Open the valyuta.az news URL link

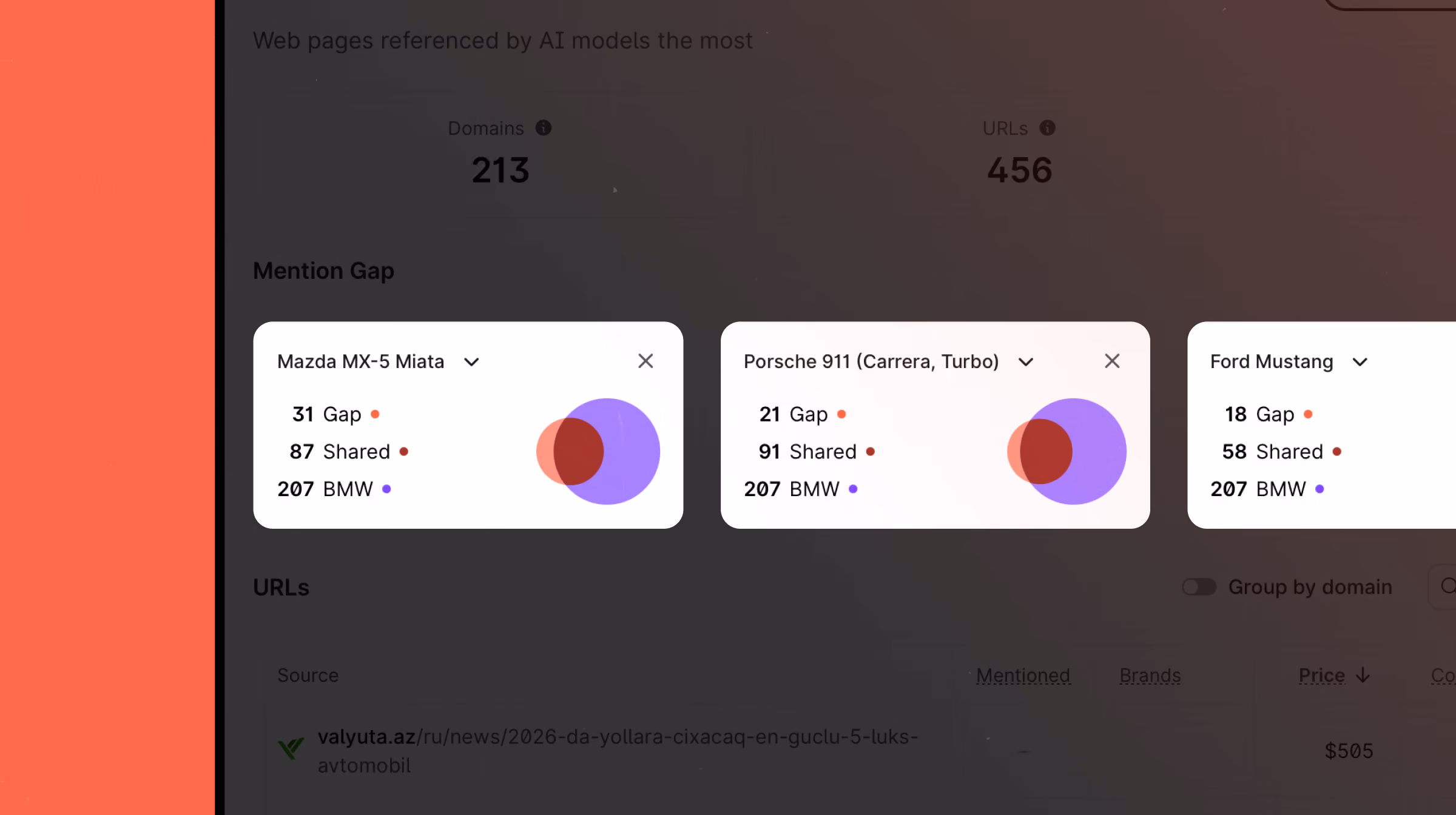[618, 751]
